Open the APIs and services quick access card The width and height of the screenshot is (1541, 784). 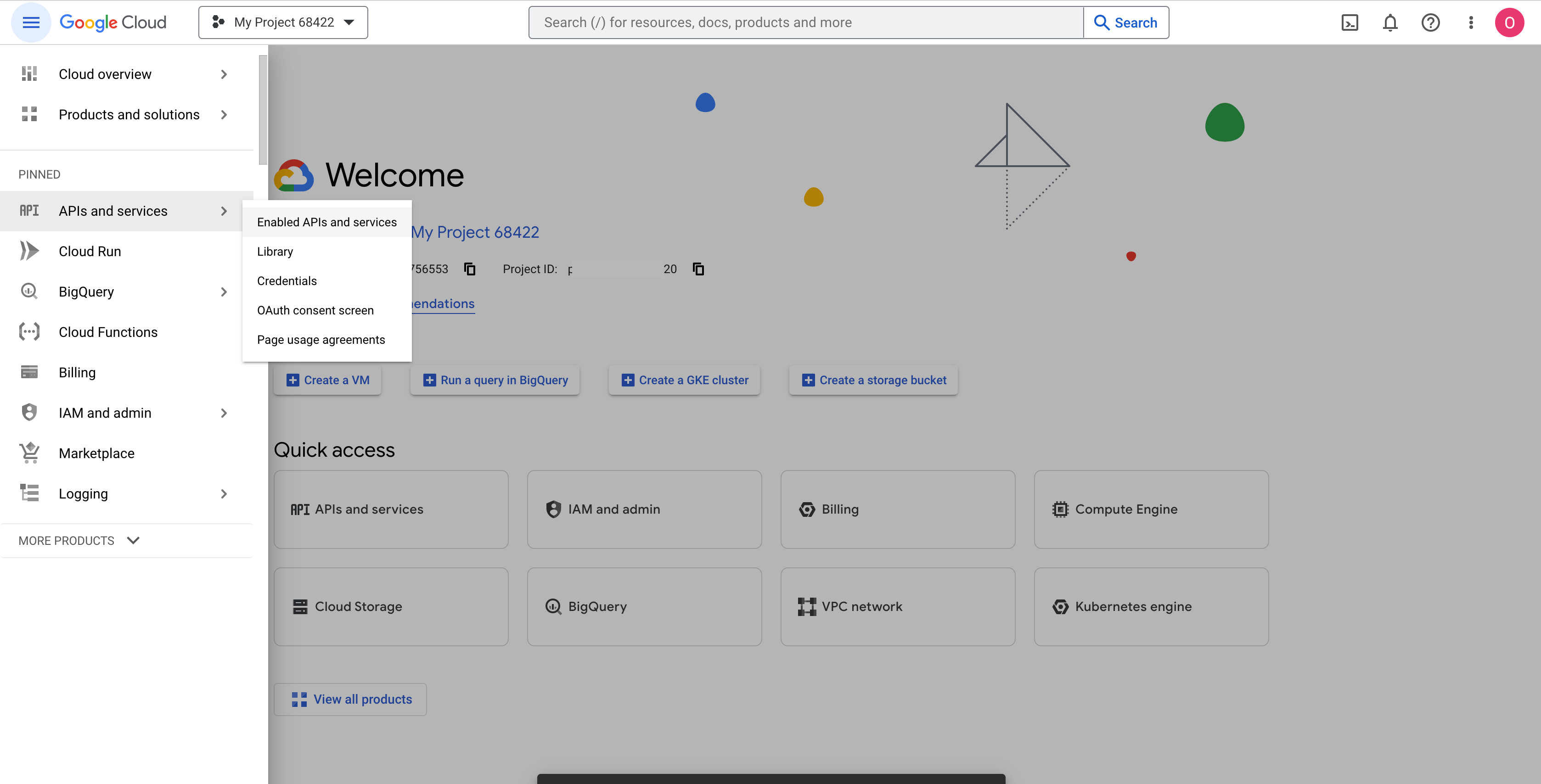pos(391,510)
